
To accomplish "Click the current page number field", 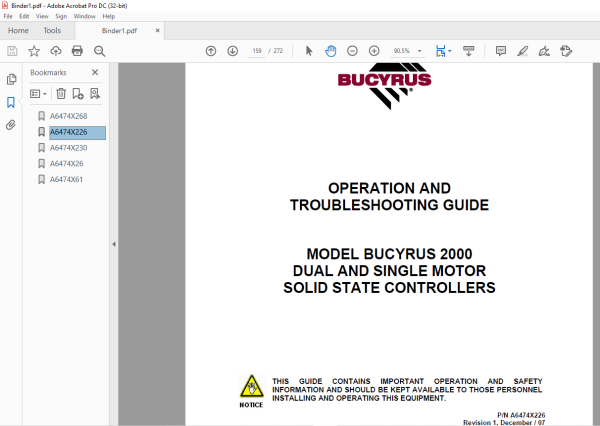I will (x=257, y=51).
